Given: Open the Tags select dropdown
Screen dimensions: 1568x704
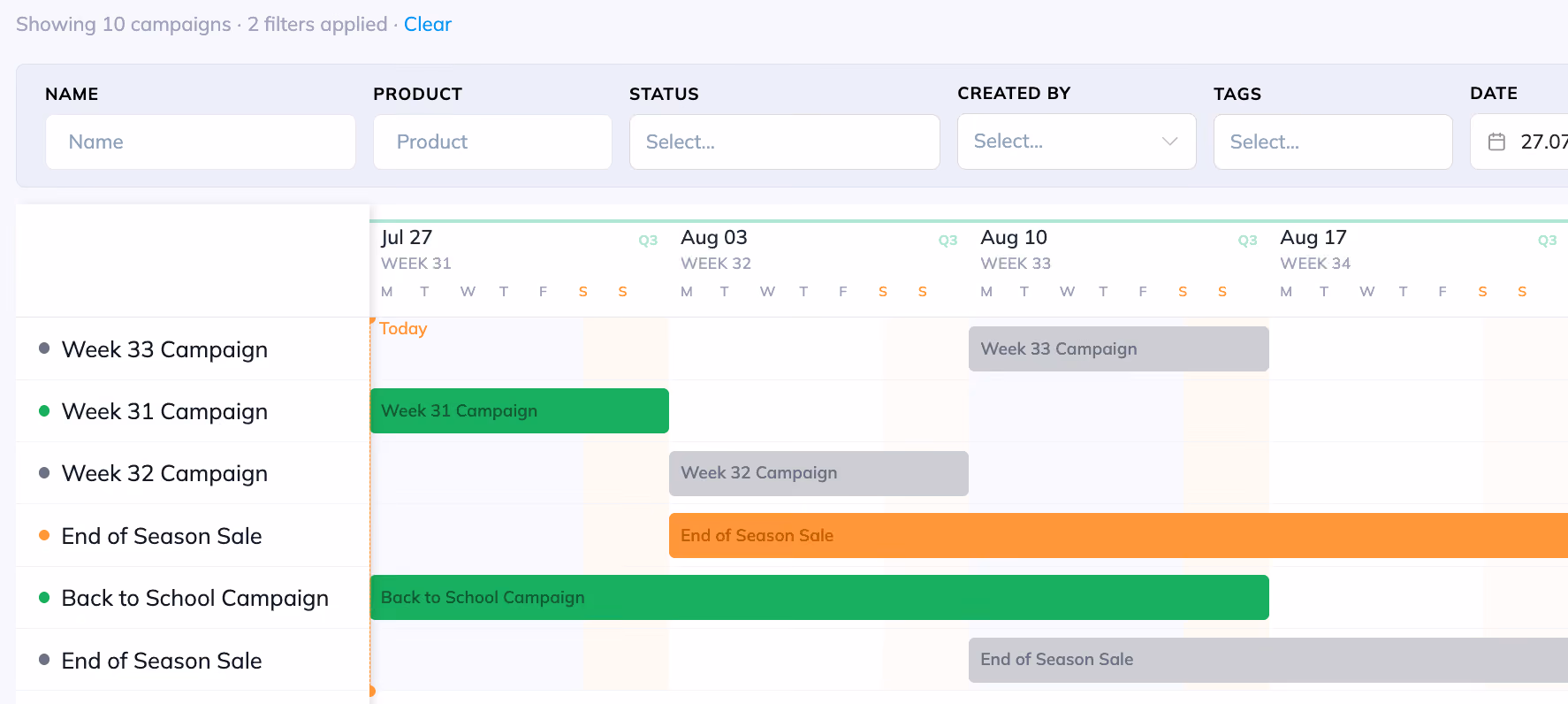Looking at the screenshot, I should [1333, 142].
